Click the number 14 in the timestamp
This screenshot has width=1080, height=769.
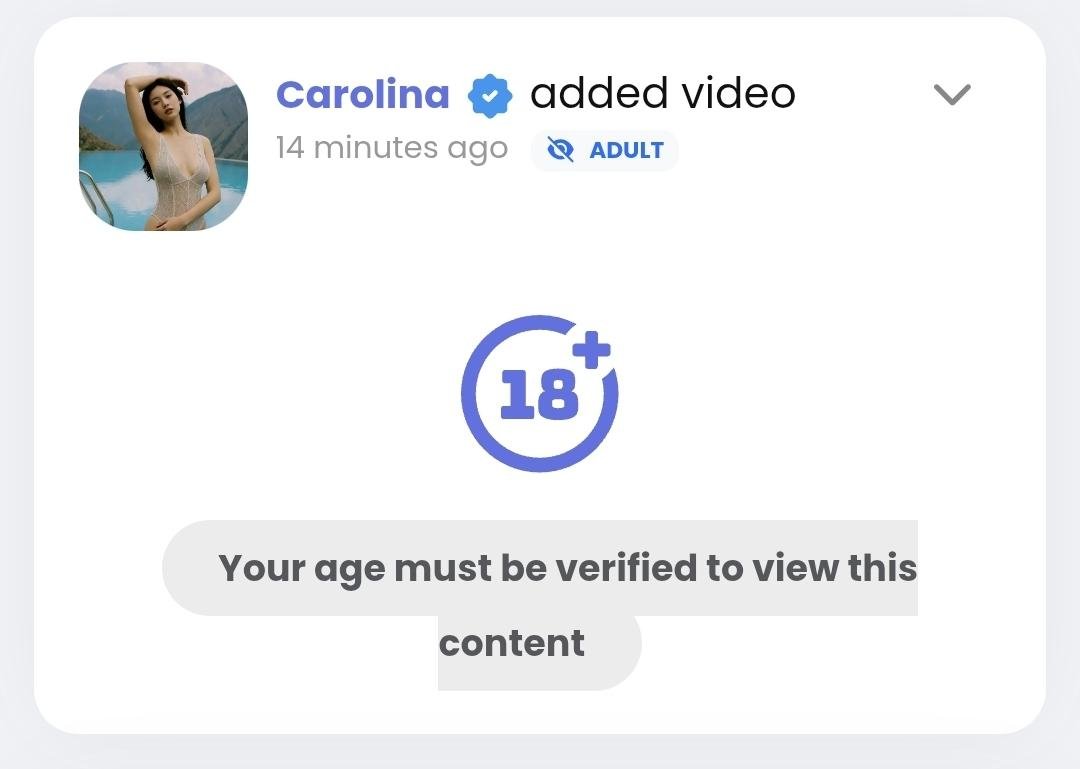[x=289, y=148]
